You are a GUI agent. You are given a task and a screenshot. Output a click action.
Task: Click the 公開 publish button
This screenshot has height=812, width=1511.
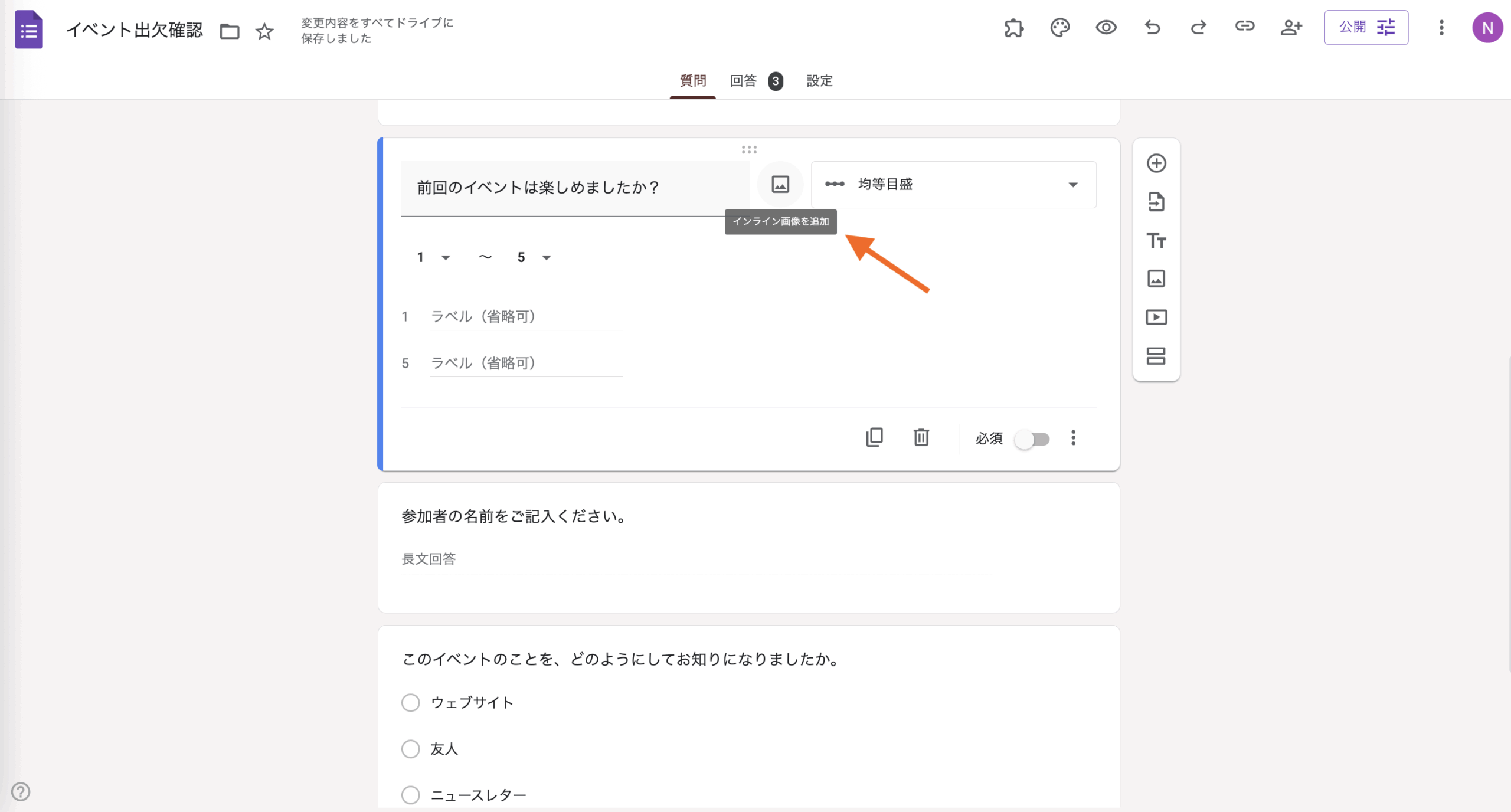1352,27
